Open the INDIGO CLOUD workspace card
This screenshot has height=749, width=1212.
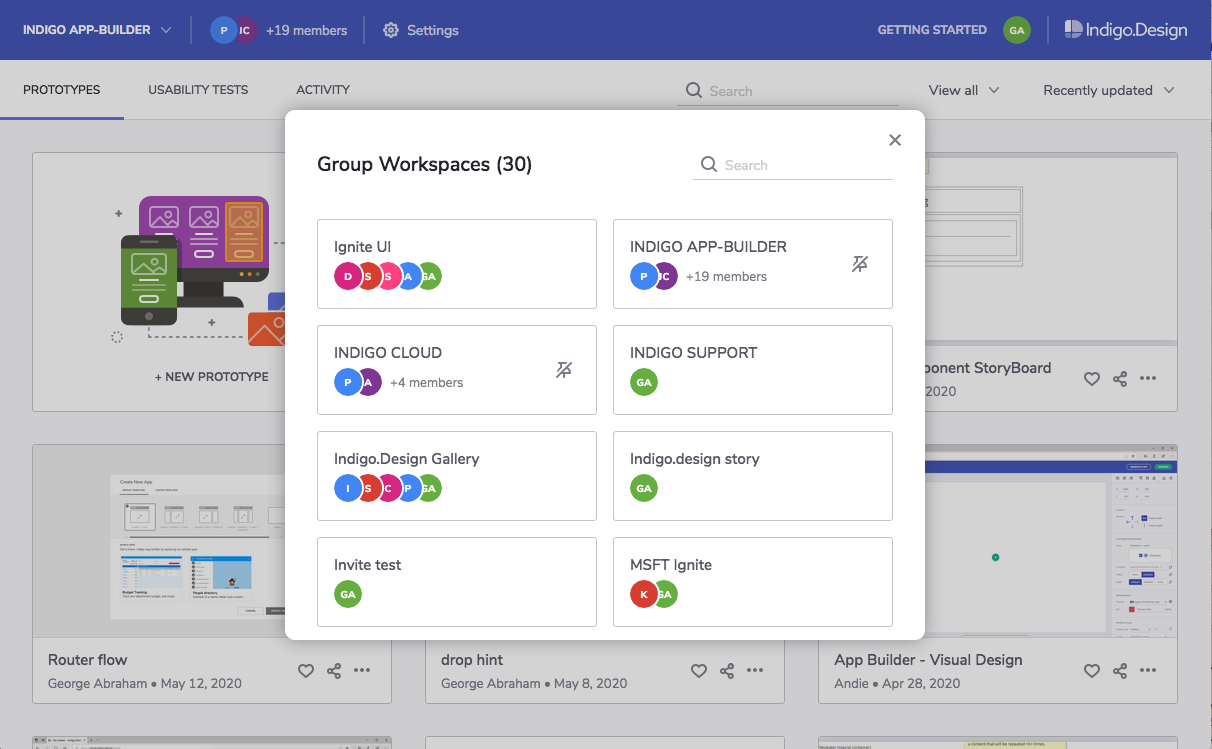pos(457,370)
